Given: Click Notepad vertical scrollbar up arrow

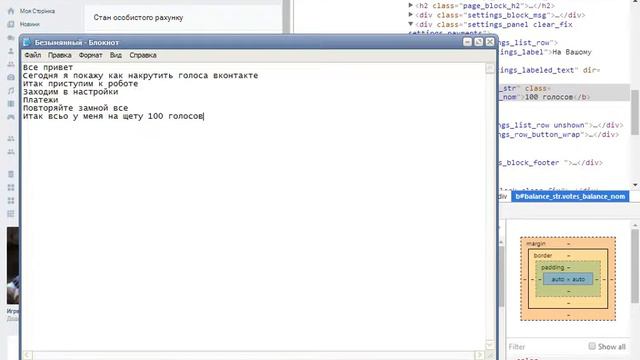Looking at the screenshot, I should (x=490, y=69).
